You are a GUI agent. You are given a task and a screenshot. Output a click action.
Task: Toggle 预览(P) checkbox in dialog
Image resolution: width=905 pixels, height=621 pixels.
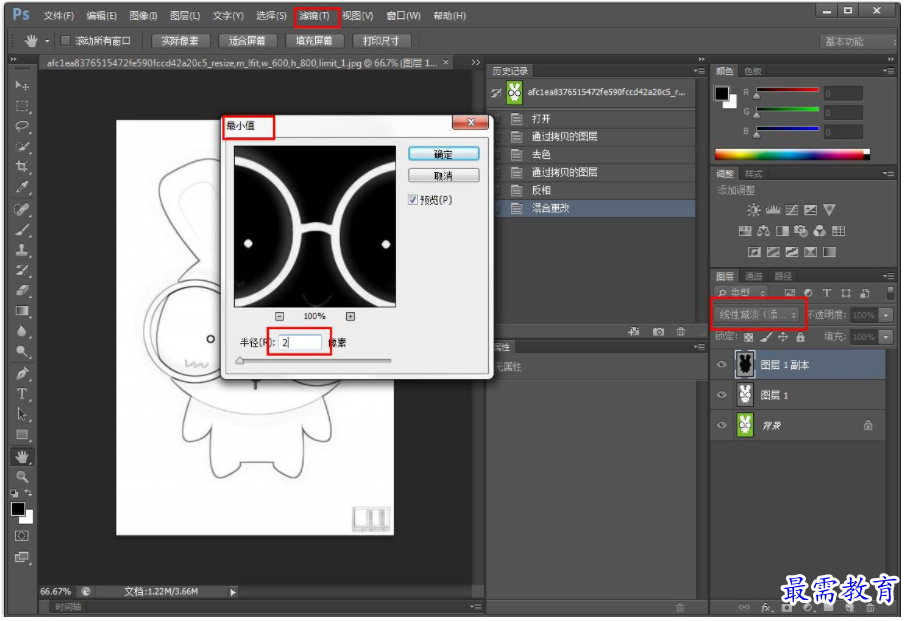[x=413, y=200]
